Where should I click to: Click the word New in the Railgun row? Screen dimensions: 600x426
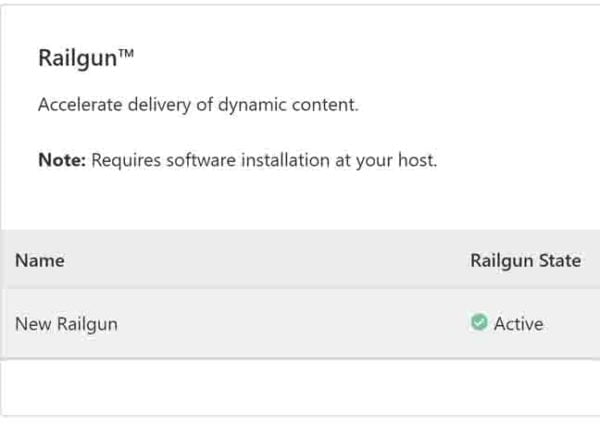coord(33,324)
